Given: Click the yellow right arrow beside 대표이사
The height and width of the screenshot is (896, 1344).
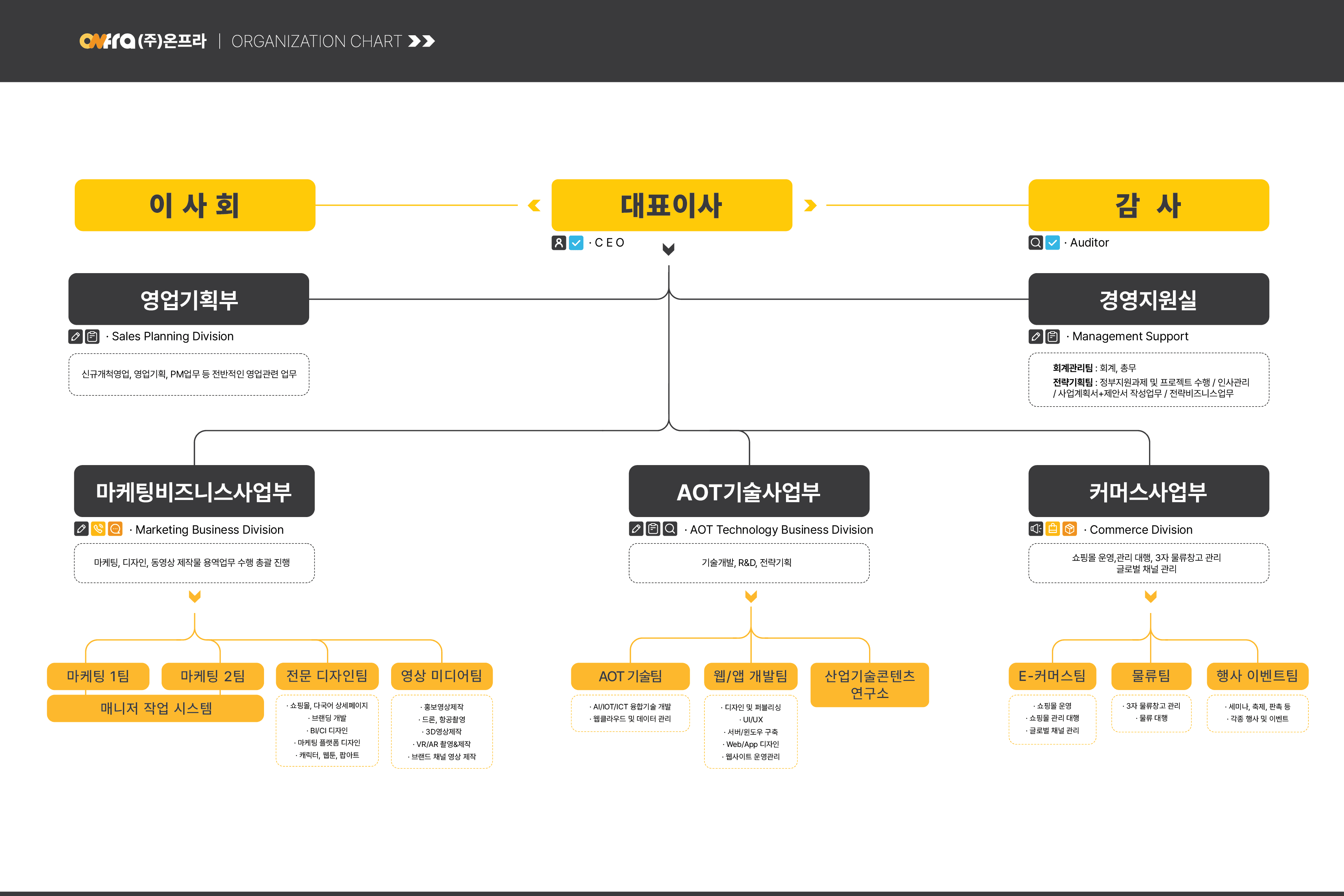Looking at the screenshot, I should pos(810,205).
